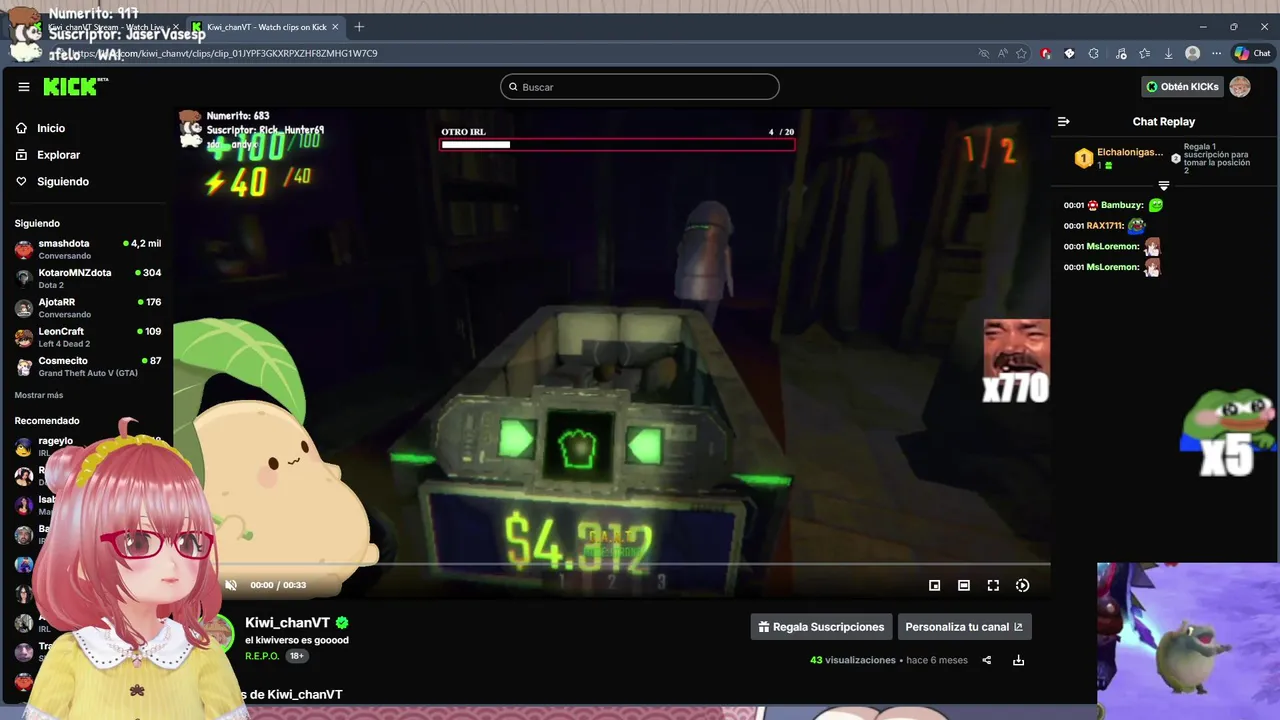Click the Obtén KICKs button
This screenshot has height=720, width=1280.
click(x=1182, y=87)
